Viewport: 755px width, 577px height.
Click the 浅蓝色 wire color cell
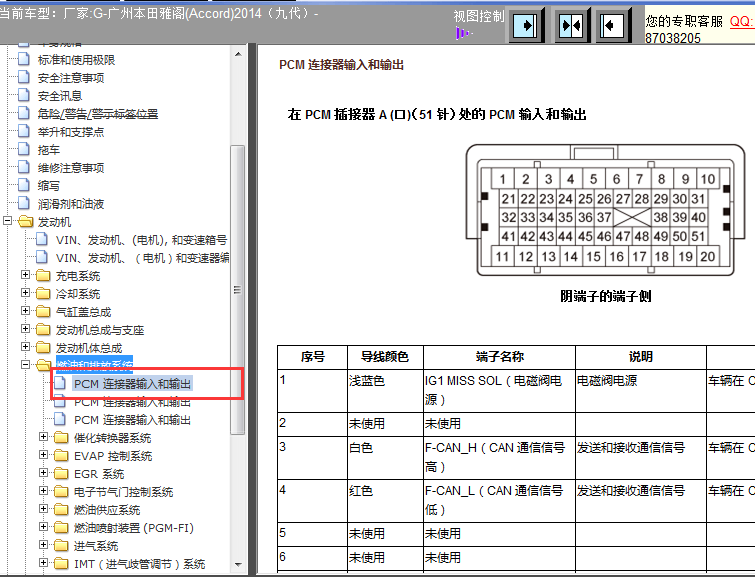coord(385,391)
